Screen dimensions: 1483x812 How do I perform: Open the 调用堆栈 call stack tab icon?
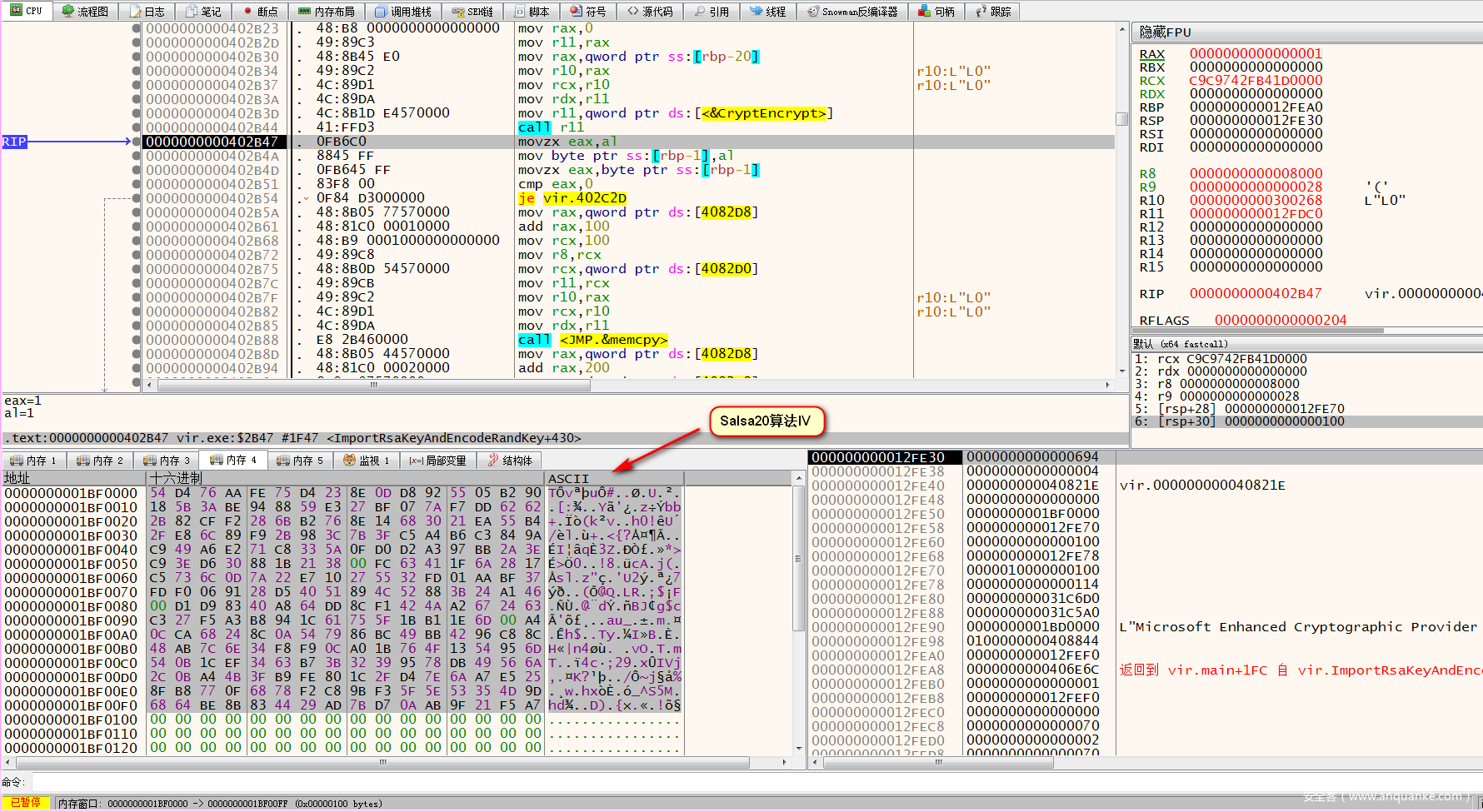(381, 12)
